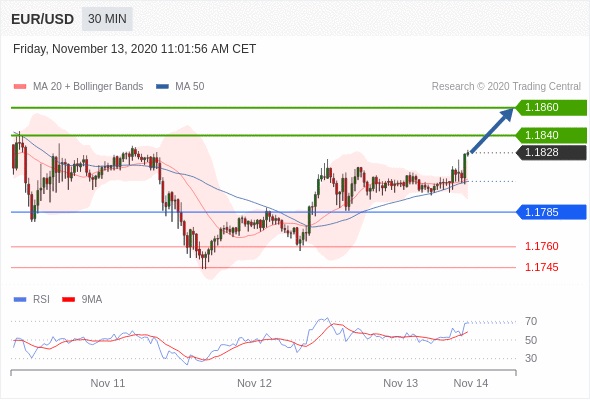
Task: Click the 1.1760 red support label
Action: tap(542, 246)
